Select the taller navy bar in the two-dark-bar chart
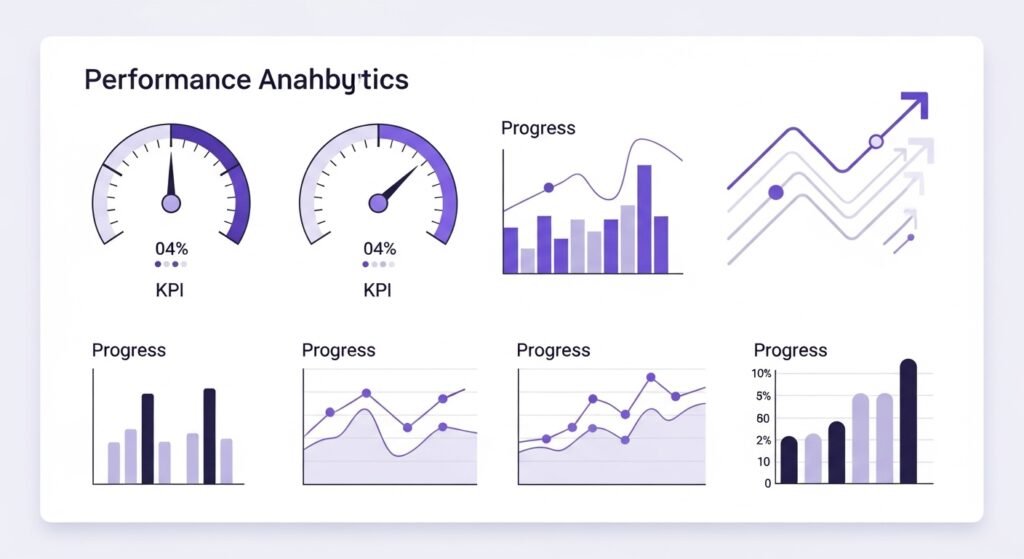Screen dimensions: 1024x559 click(210, 436)
